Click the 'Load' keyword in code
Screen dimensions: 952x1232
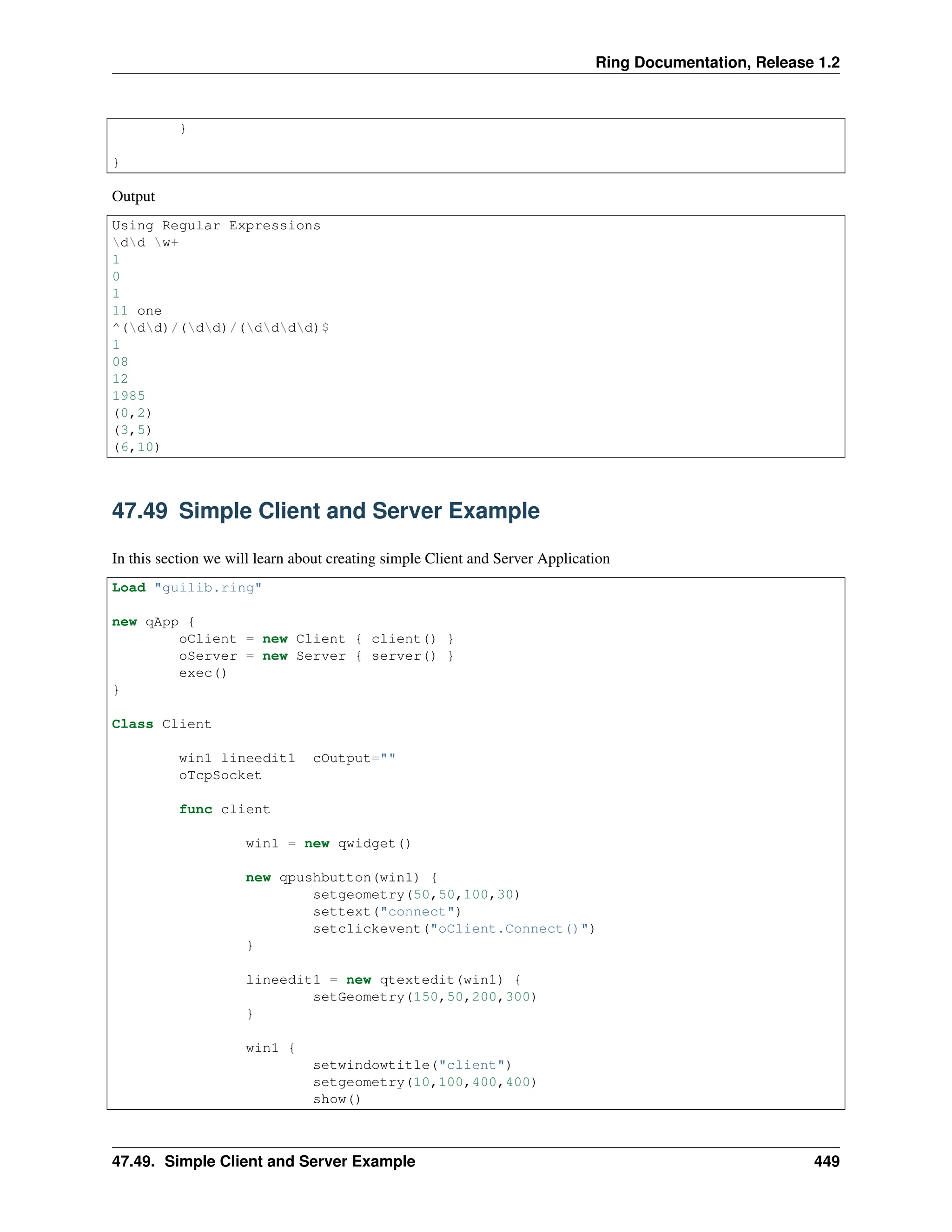(x=129, y=588)
